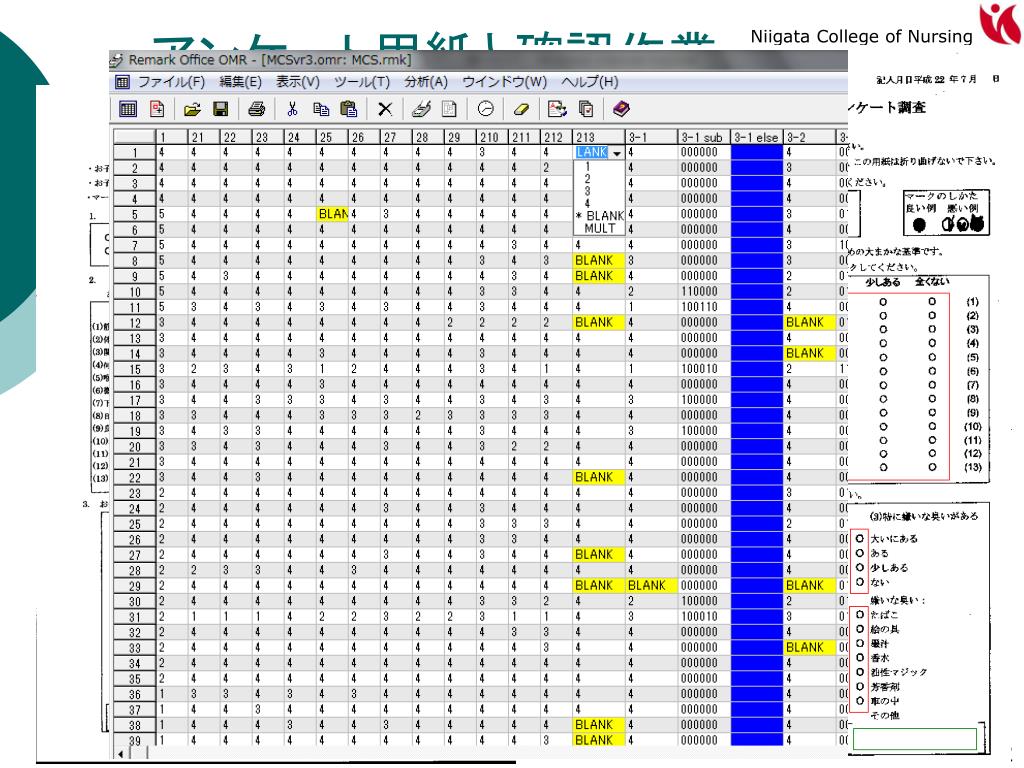Click the scroll-left arrow below the grid
Viewport: 1024px width, 768px height.
click(120, 754)
